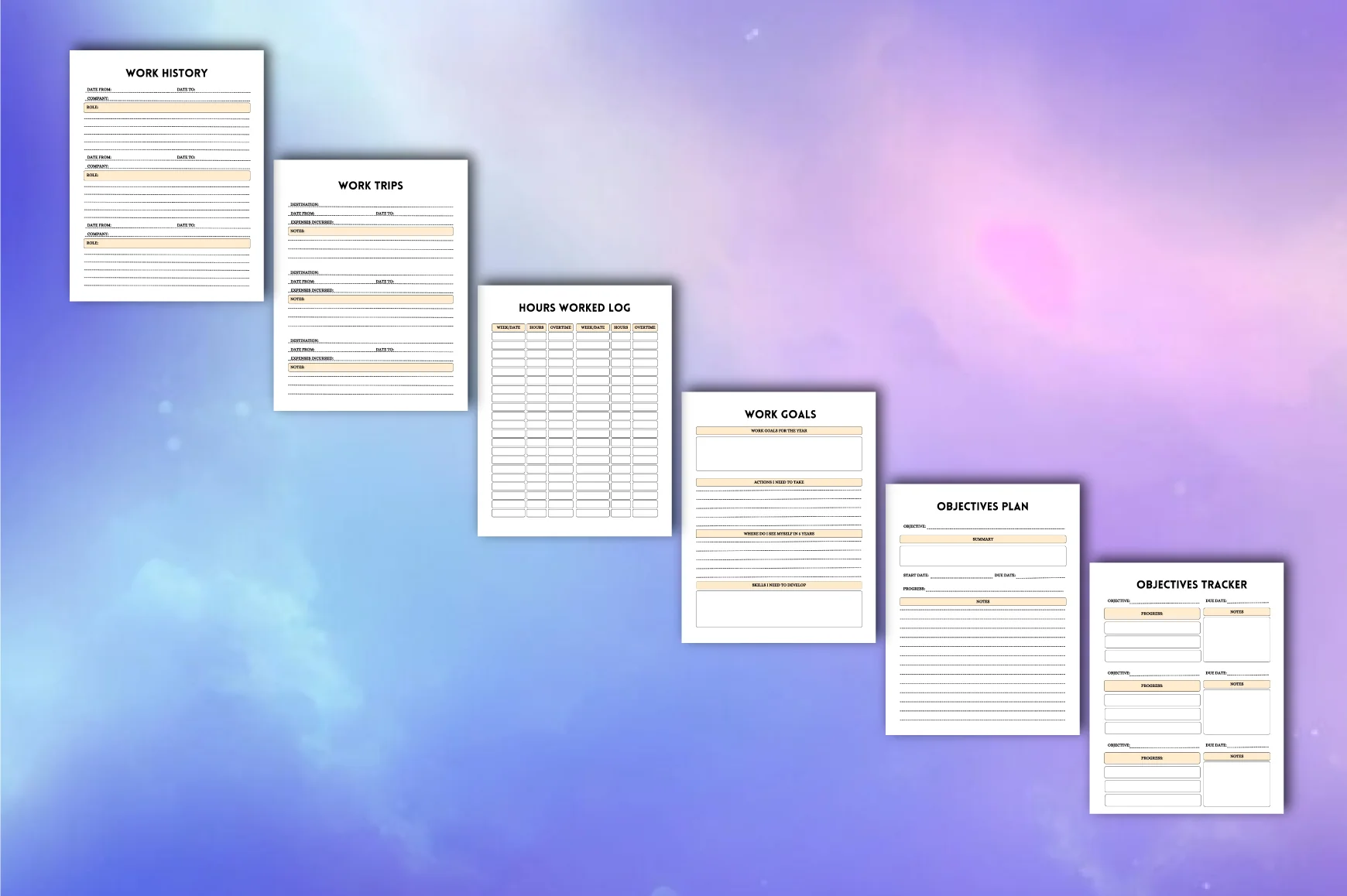Select the 'WORK TRIPS' title text
This screenshot has height=896, width=1347.
(x=371, y=186)
